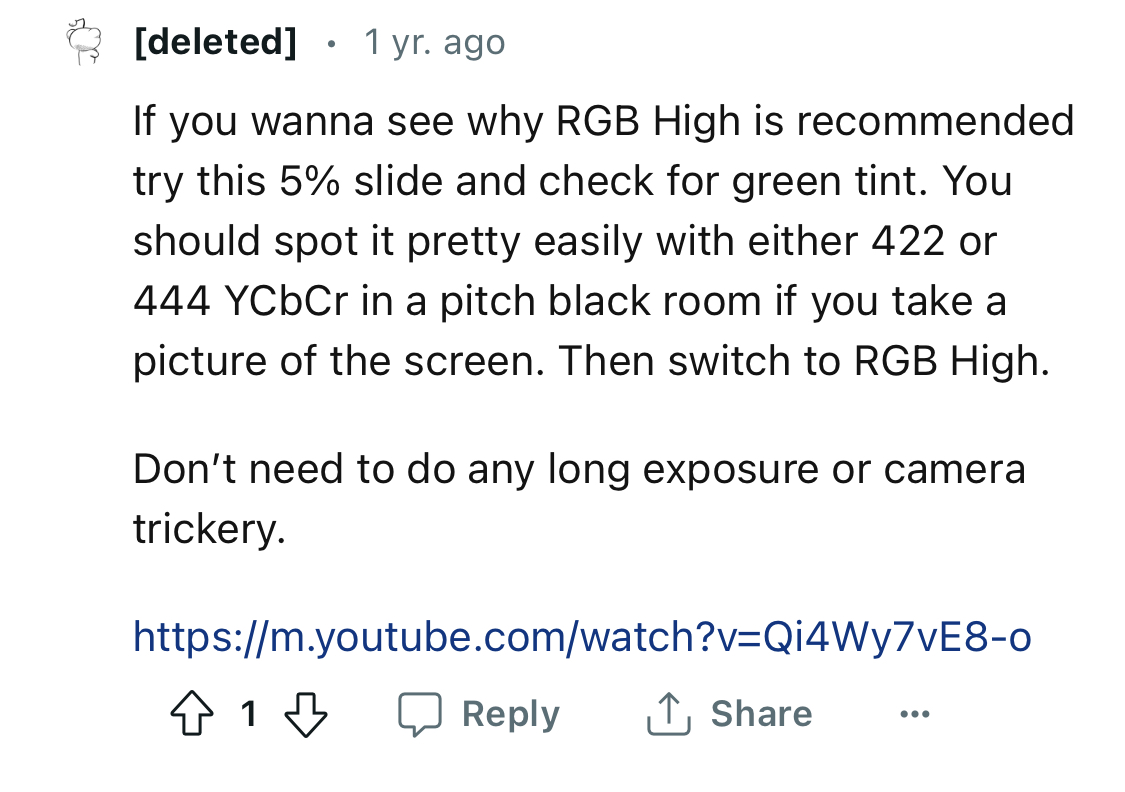This screenshot has height=792, width=1125.
Task: Click the sentence starting 'Don't need to do'
Action: pos(579,499)
